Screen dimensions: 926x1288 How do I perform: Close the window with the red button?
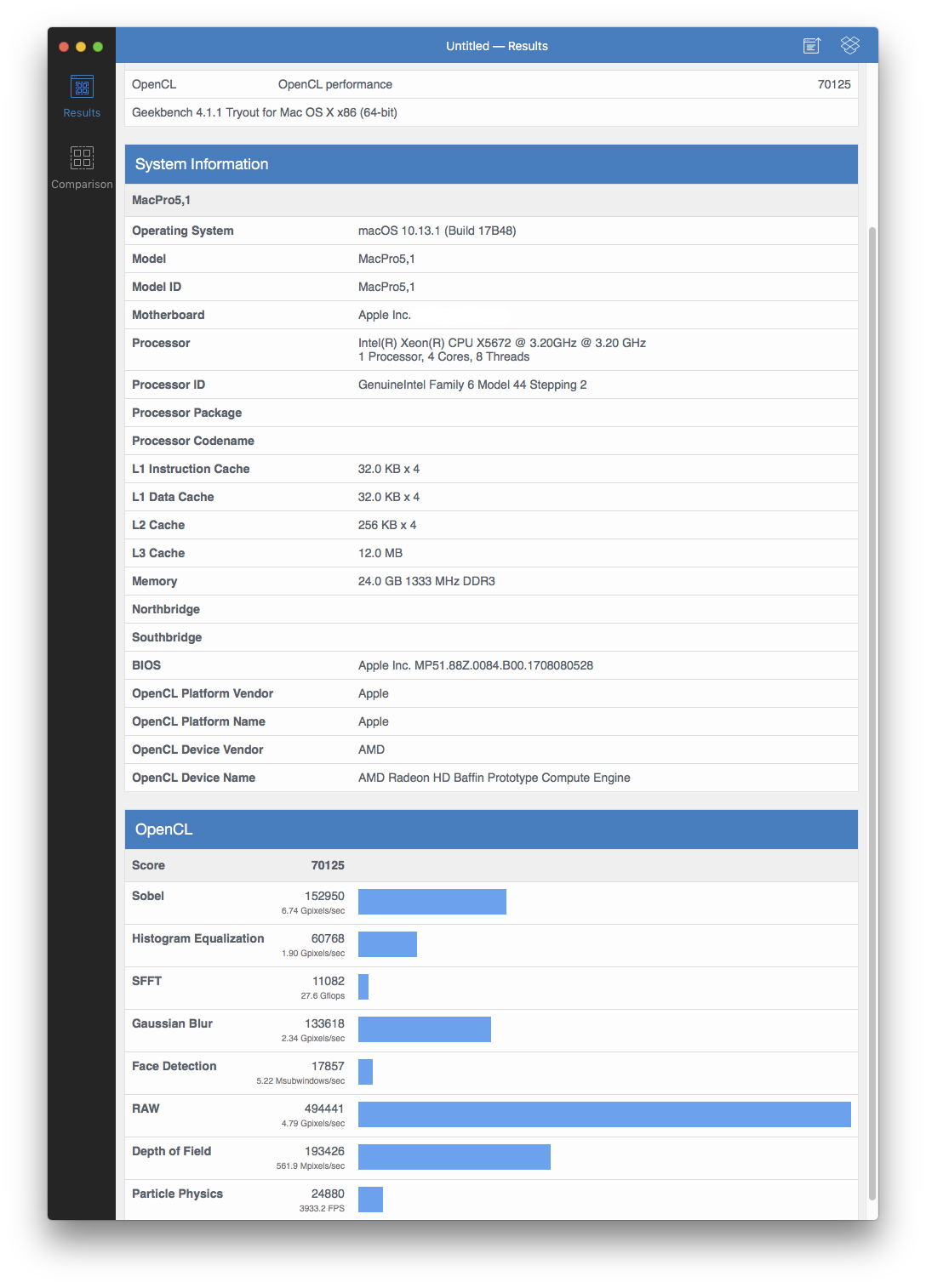tap(64, 47)
